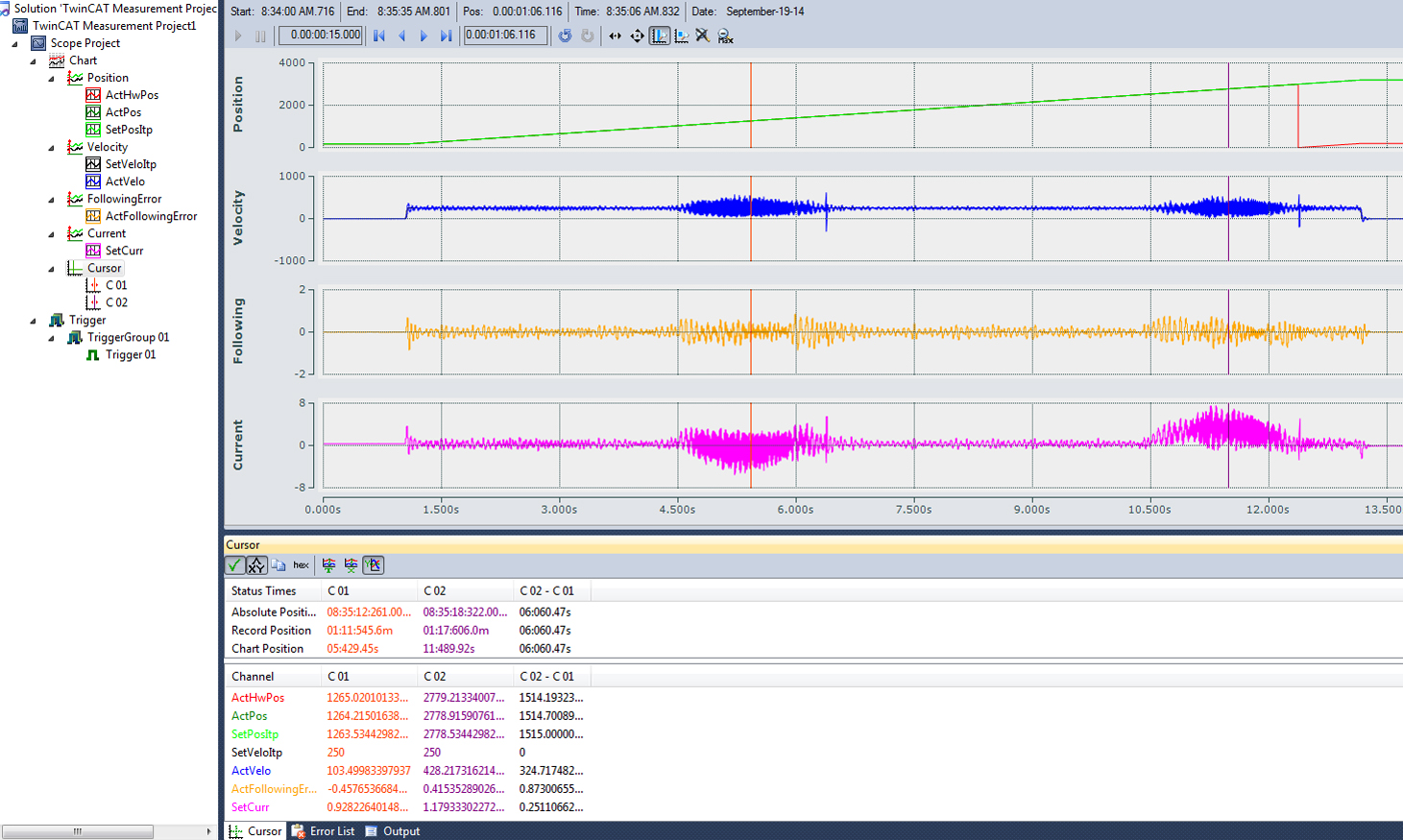Click the ActVelo channel icon in the tree
1403x840 pixels.
[93, 181]
